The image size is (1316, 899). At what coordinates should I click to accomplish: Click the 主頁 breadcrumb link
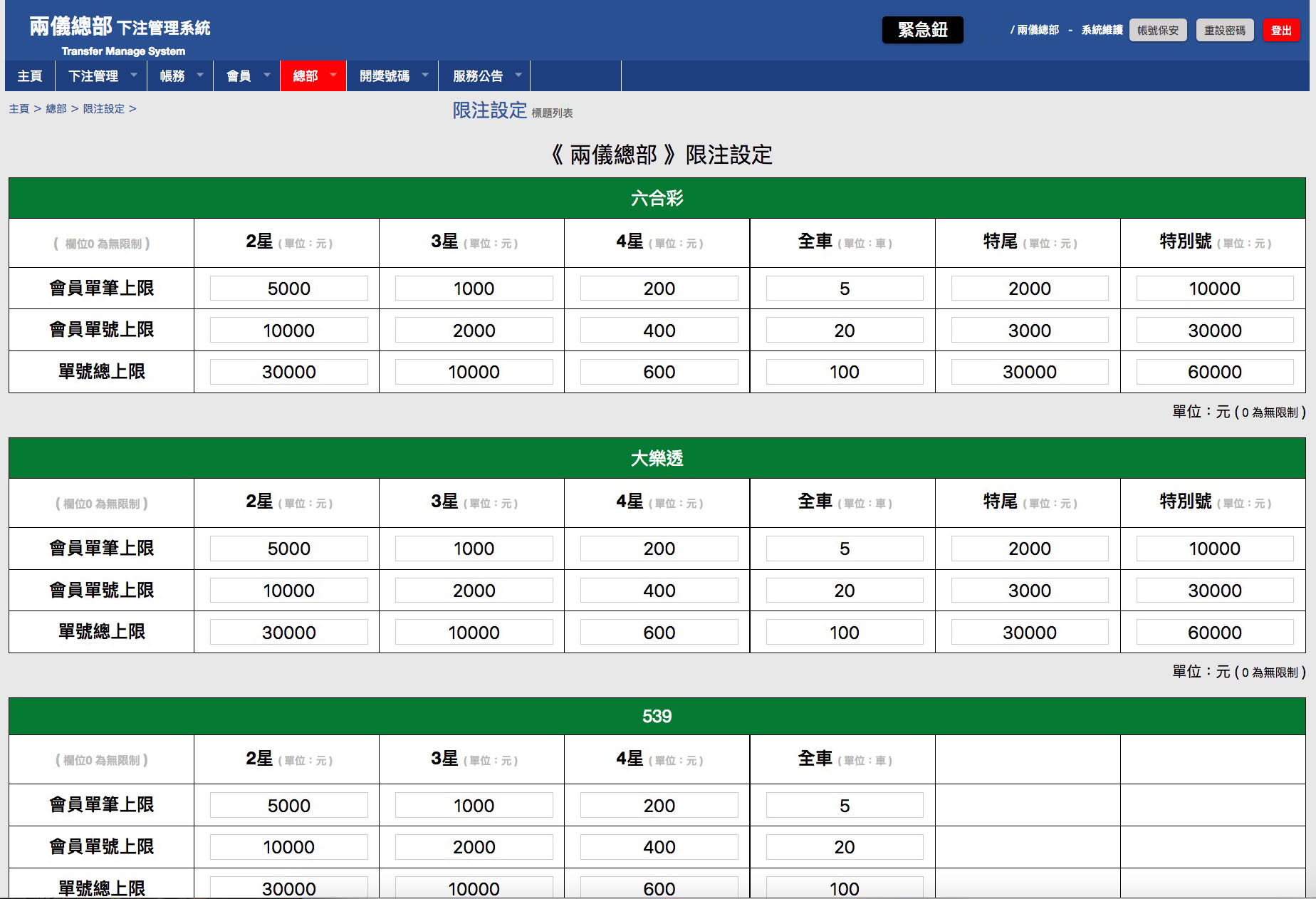tap(19, 109)
